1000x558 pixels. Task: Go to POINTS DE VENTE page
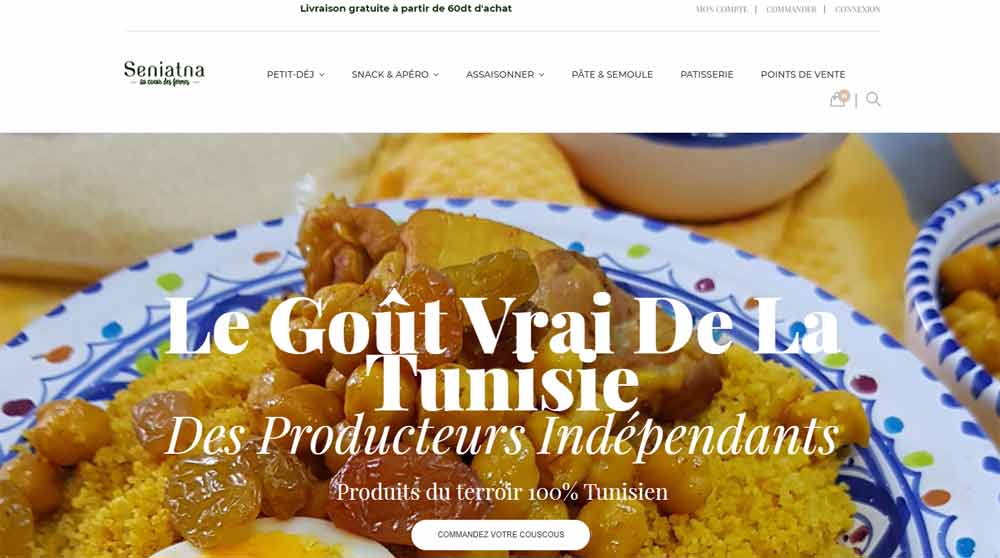802,75
